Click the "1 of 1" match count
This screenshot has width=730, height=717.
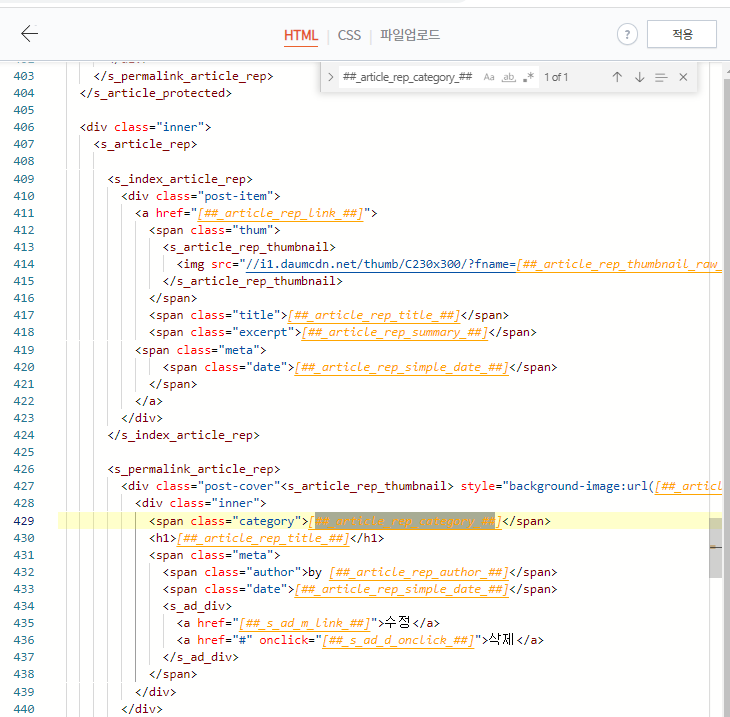click(x=556, y=77)
